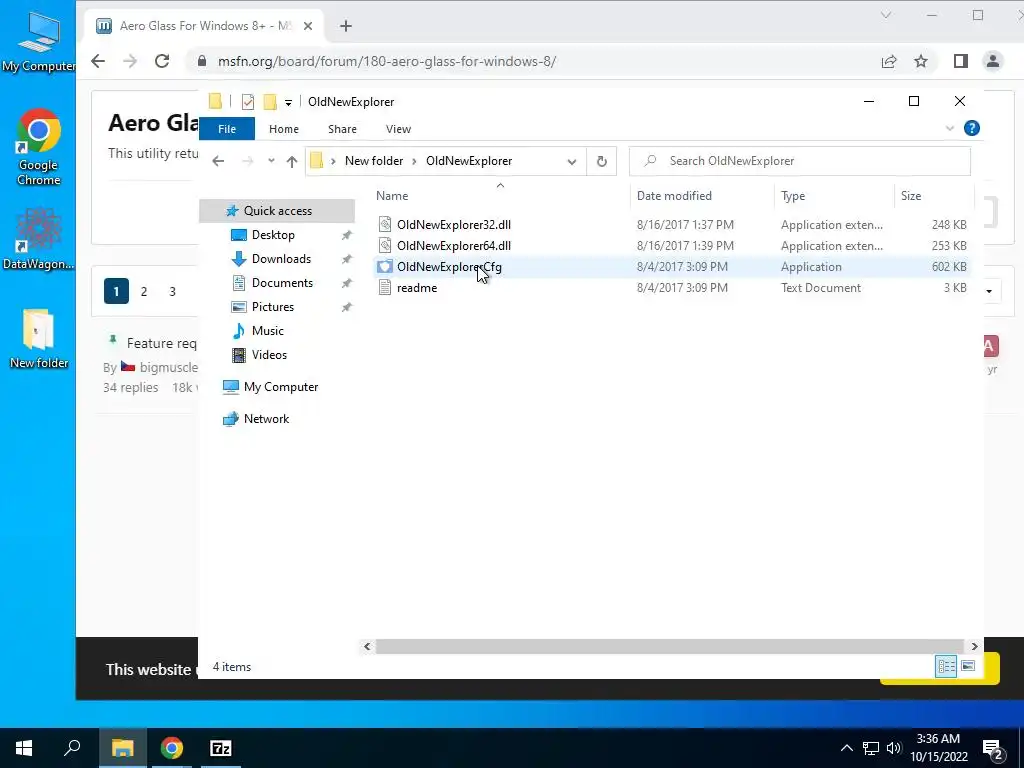
Task: Go forward in File Explorer
Action: 248,161
